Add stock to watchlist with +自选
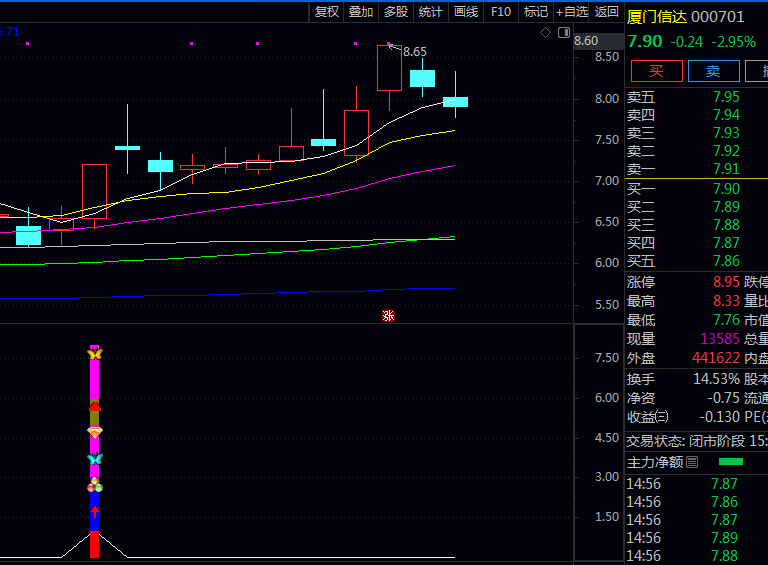Image resolution: width=768 pixels, height=565 pixels. pos(570,12)
